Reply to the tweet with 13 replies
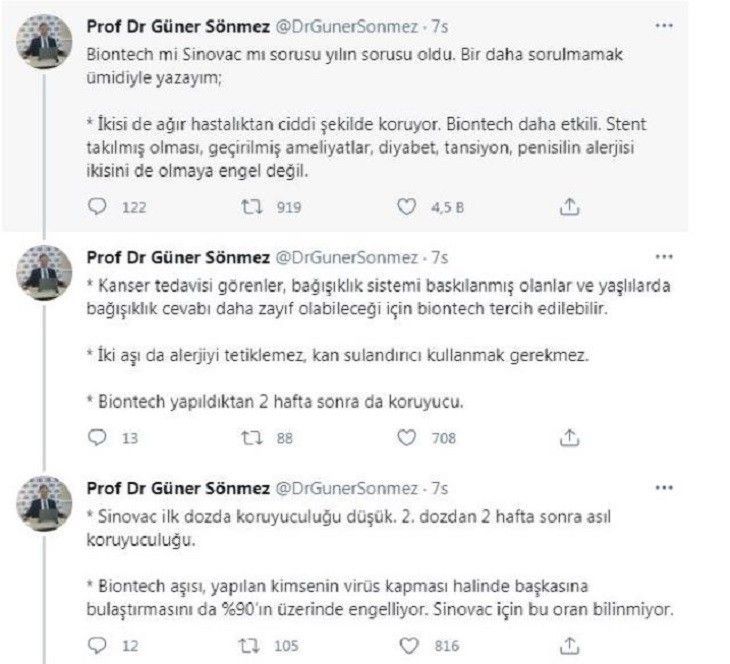The width and height of the screenshot is (730, 664). point(97,437)
